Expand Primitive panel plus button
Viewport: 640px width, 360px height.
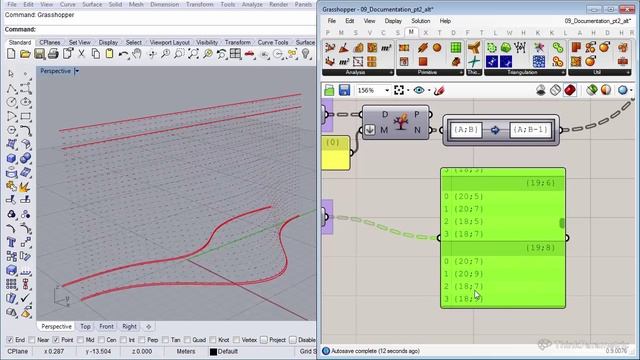[461, 72]
